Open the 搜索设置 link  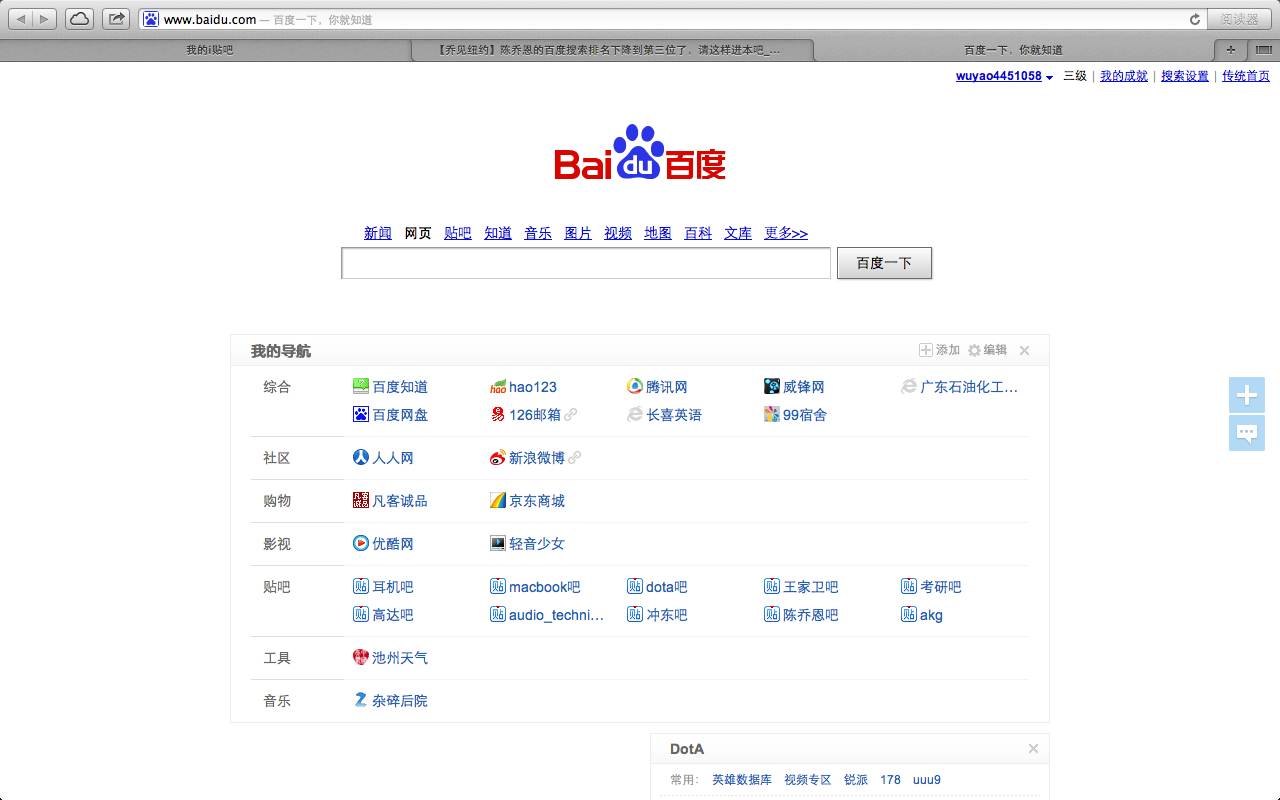coord(1185,76)
